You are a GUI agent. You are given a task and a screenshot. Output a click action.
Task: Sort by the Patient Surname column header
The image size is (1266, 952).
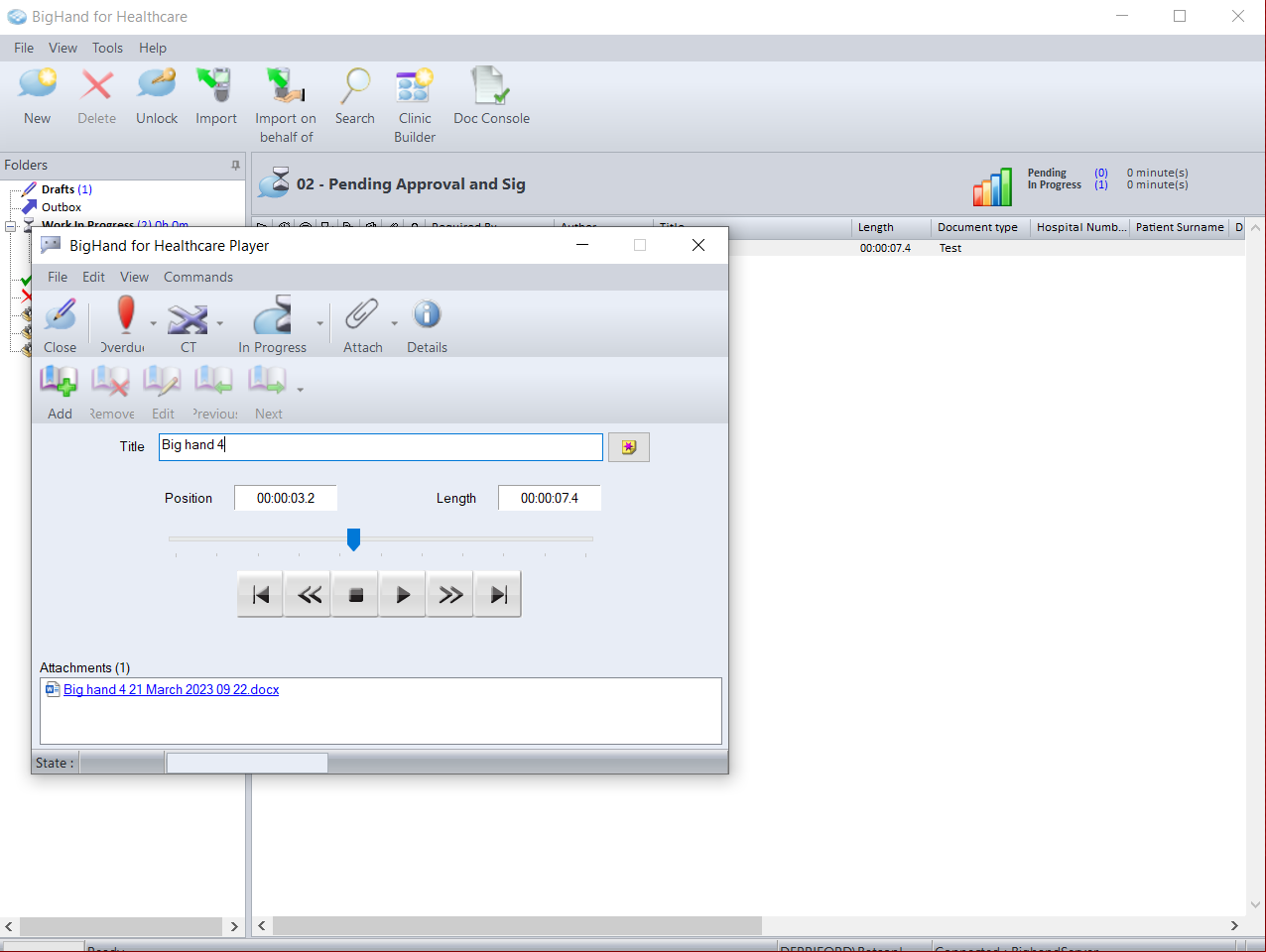(x=1180, y=227)
